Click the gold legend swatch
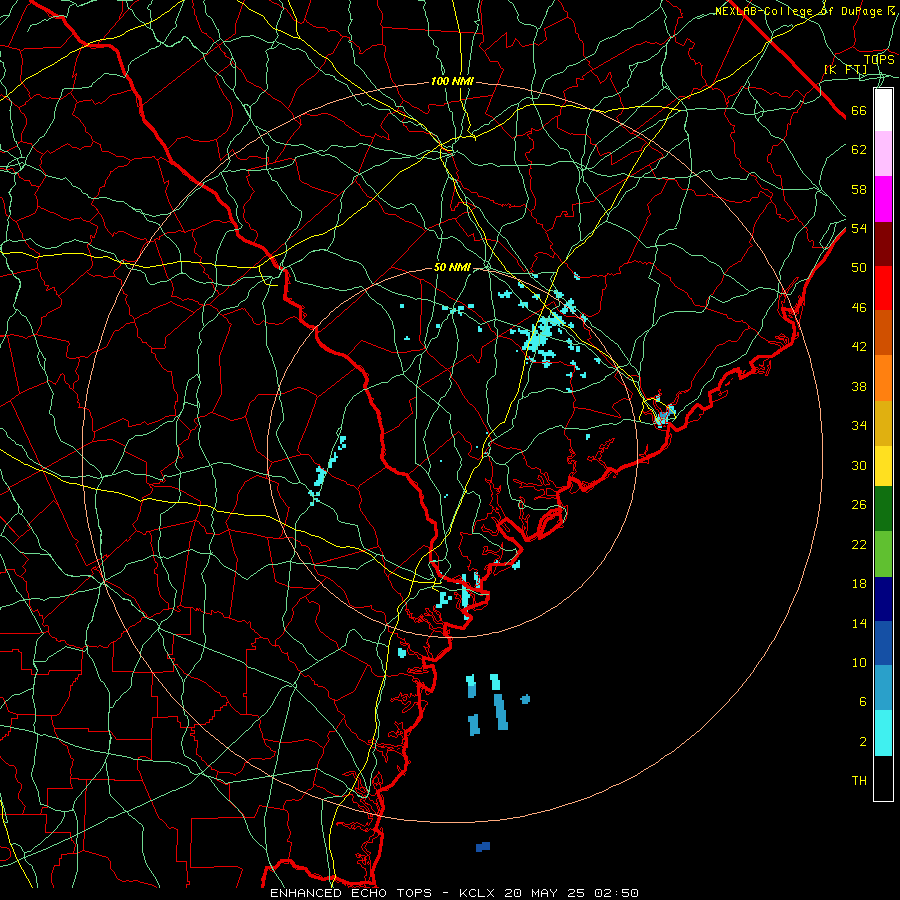 click(x=883, y=424)
